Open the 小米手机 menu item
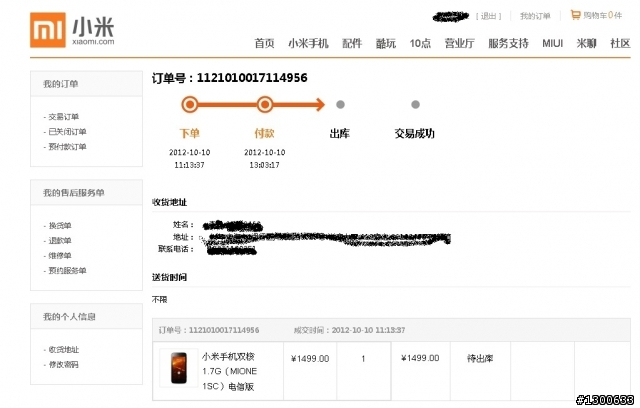 pos(308,43)
